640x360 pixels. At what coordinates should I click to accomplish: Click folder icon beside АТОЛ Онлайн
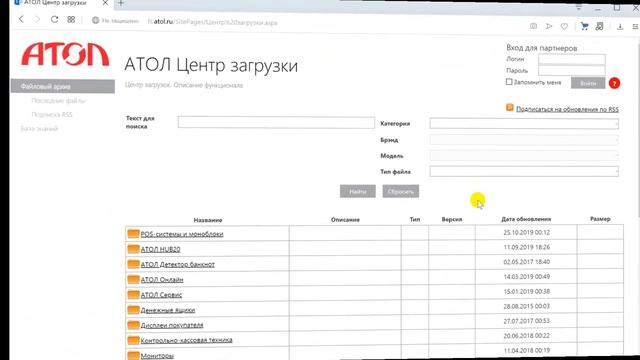click(x=133, y=279)
